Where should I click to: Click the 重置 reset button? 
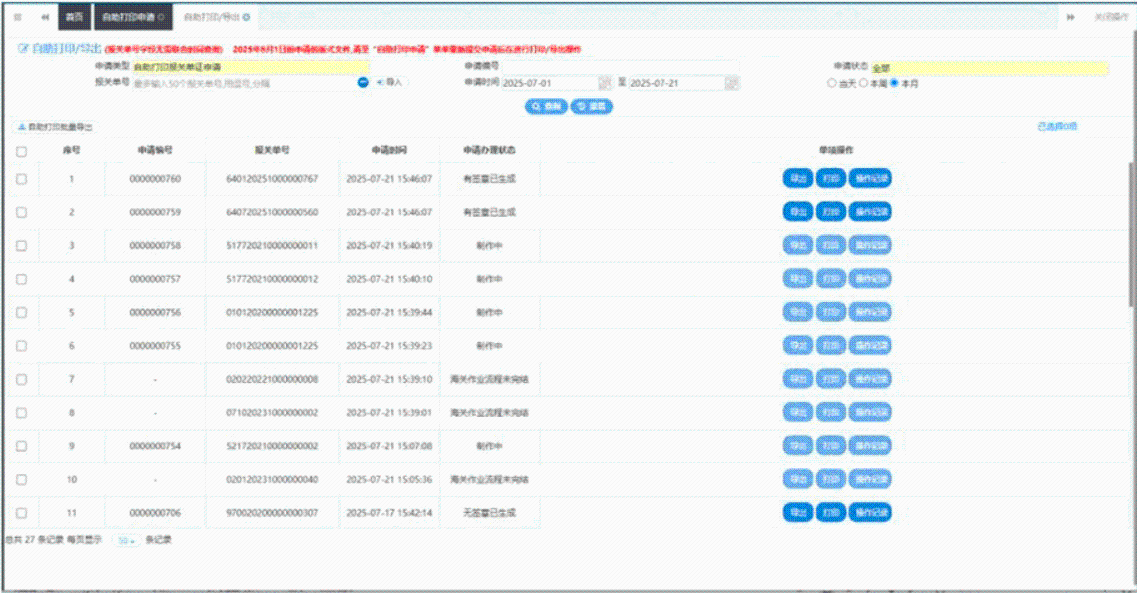[x=592, y=107]
